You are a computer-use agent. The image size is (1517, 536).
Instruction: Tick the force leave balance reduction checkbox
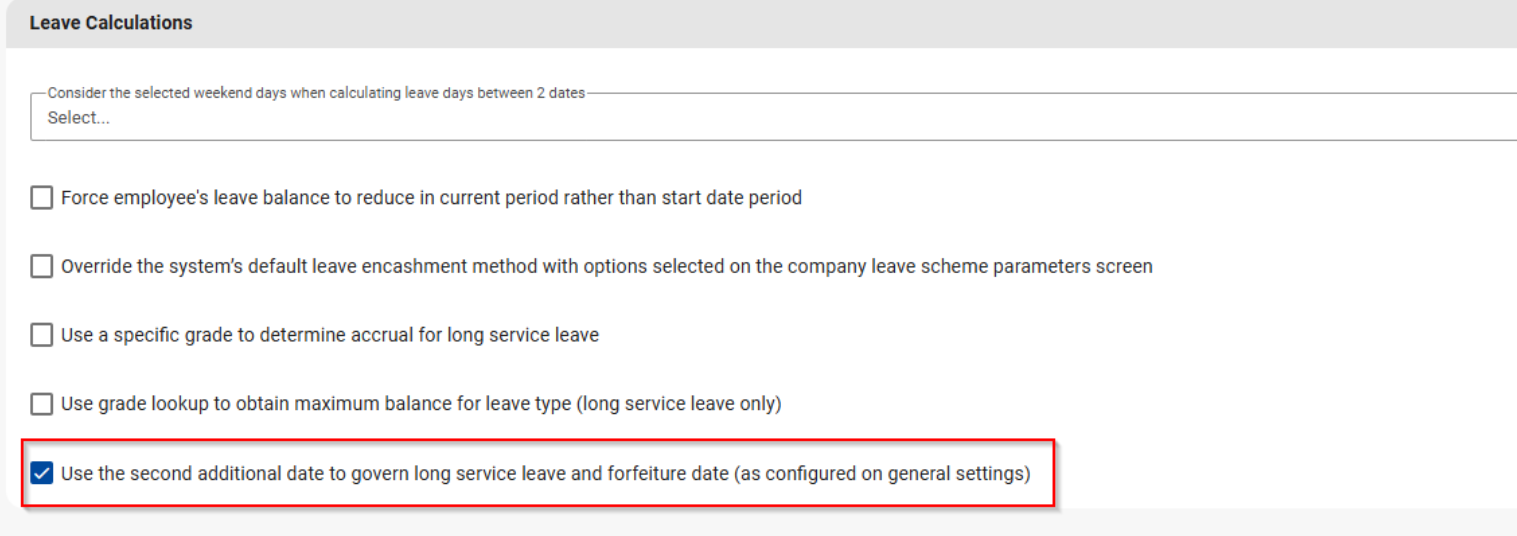pyautogui.click(x=41, y=198)
